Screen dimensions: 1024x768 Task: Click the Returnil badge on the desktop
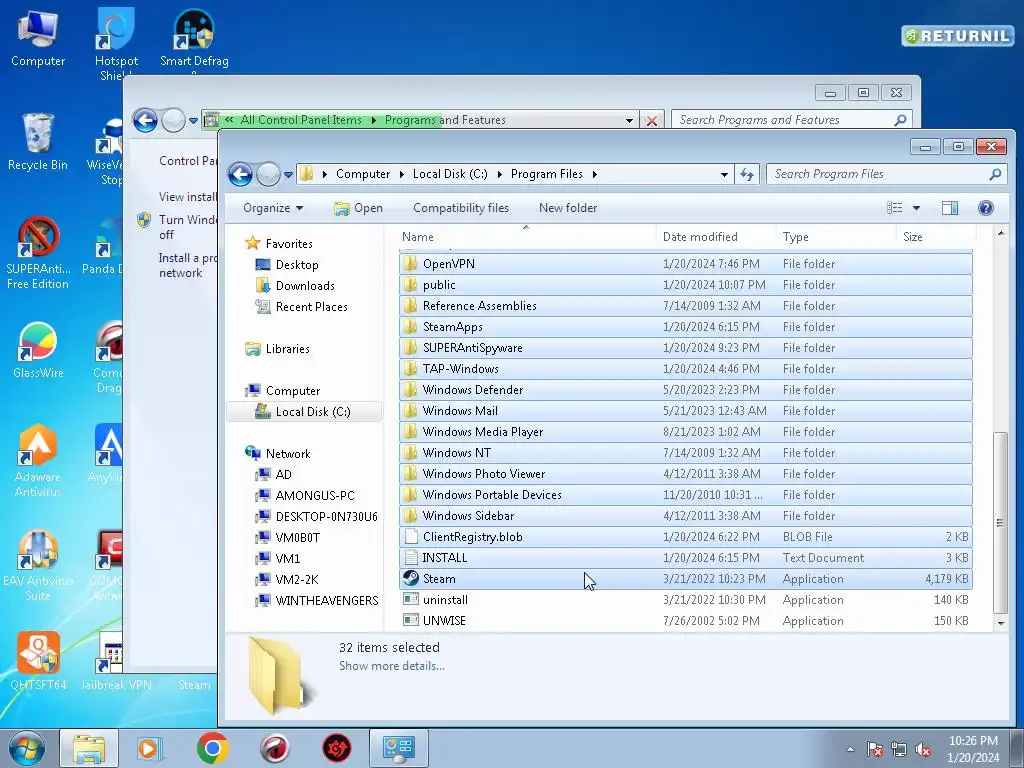coord(957,35)
